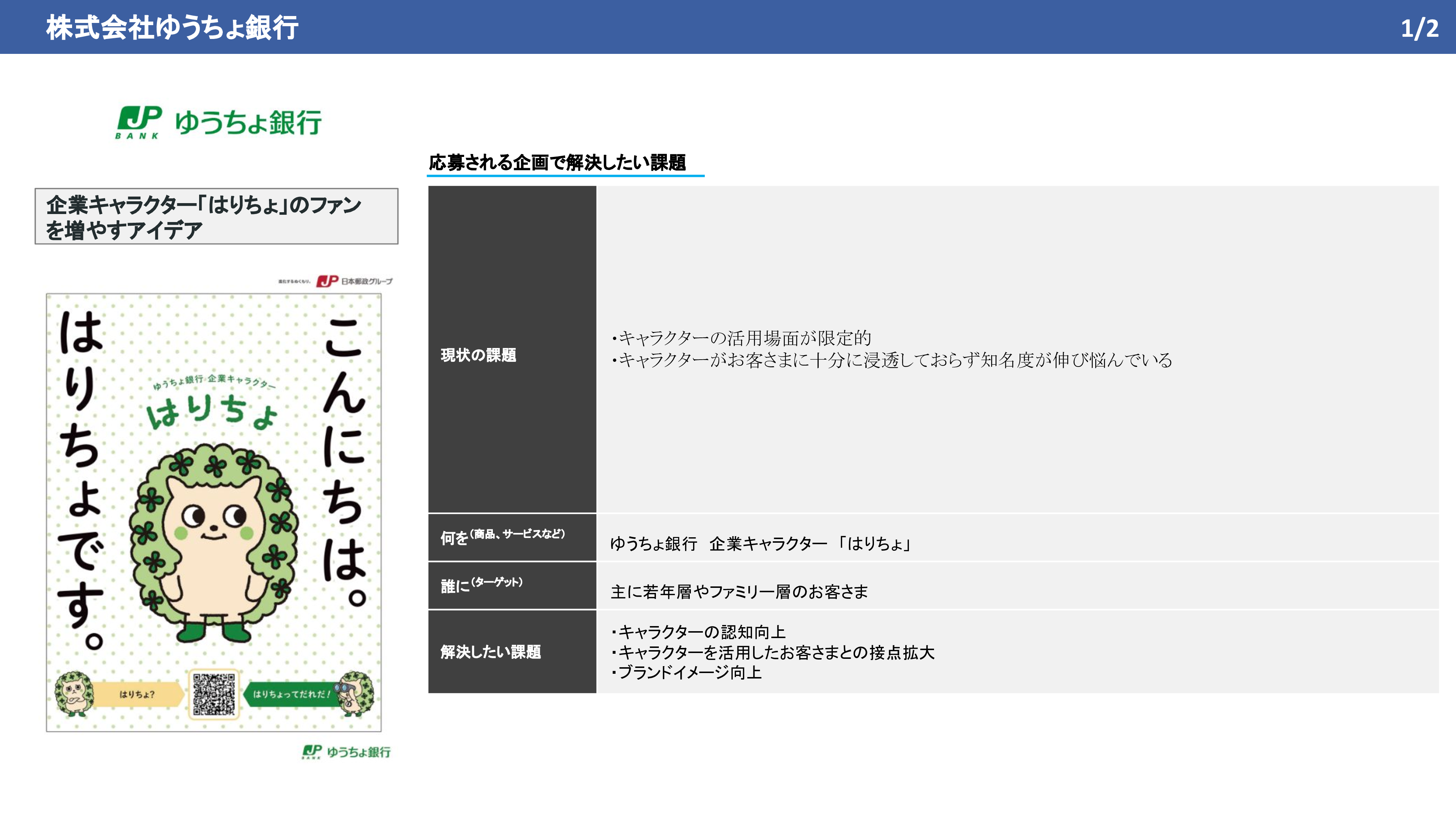Select the 解決したい課題 row header
This screenshot has width=1456, height=819.
point(511,651)
